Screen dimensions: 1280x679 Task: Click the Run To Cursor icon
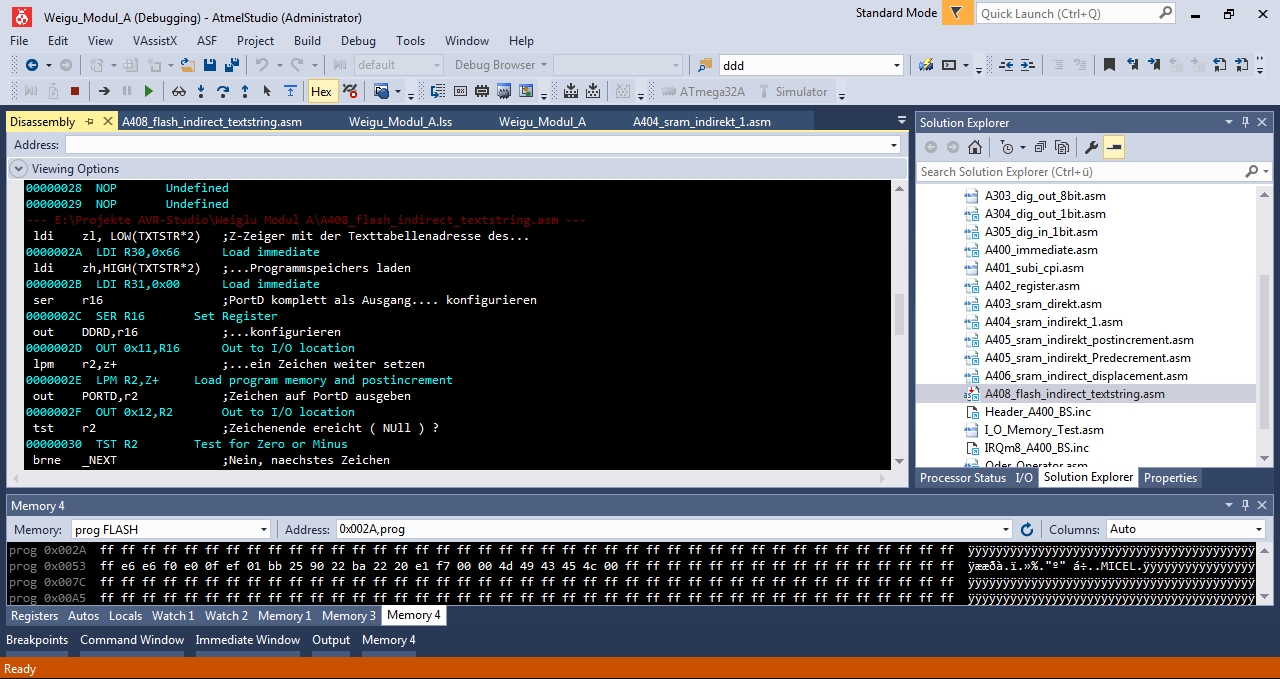[x=267, y=91]
